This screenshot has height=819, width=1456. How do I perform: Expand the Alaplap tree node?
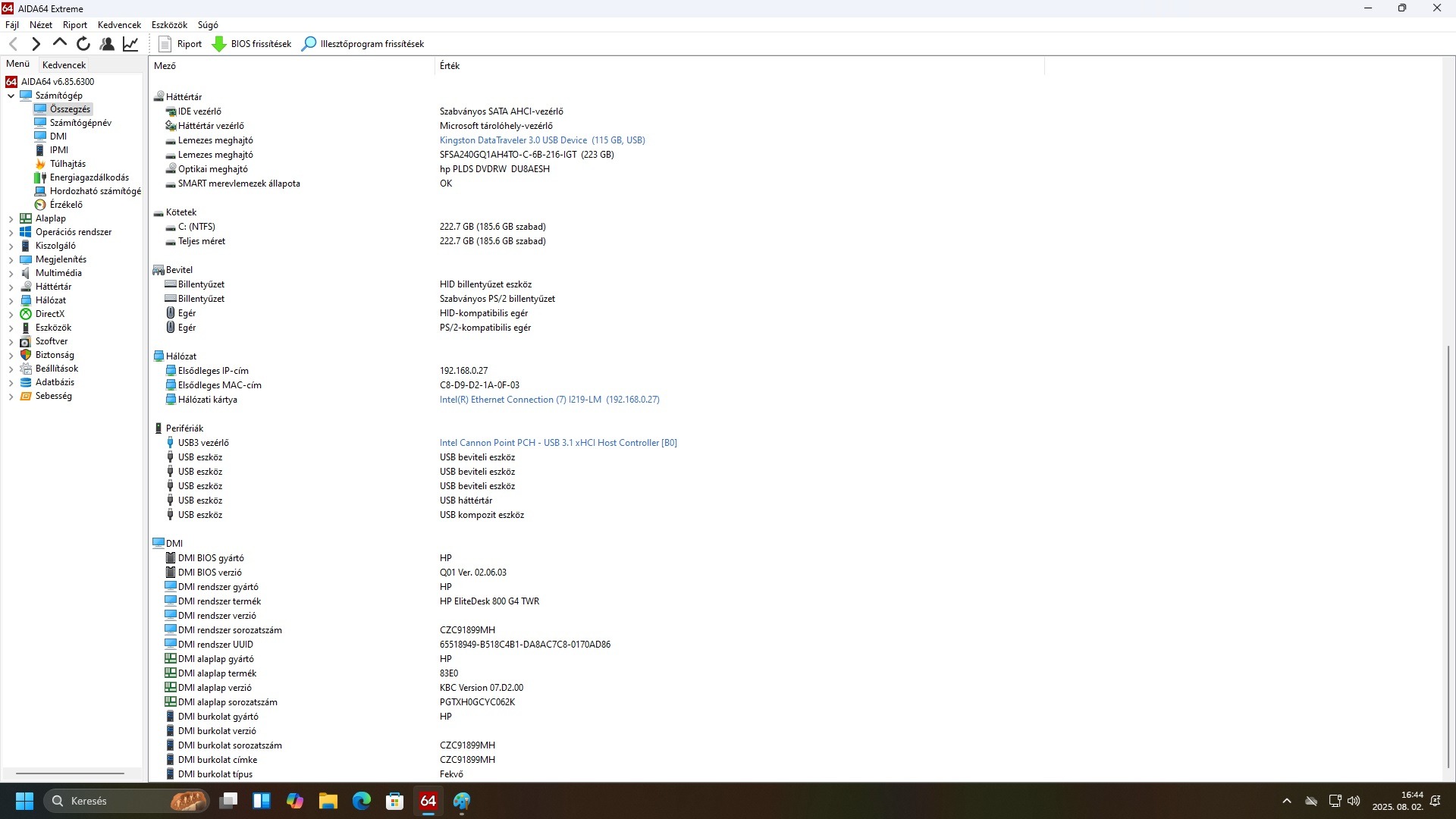point(11,219)
